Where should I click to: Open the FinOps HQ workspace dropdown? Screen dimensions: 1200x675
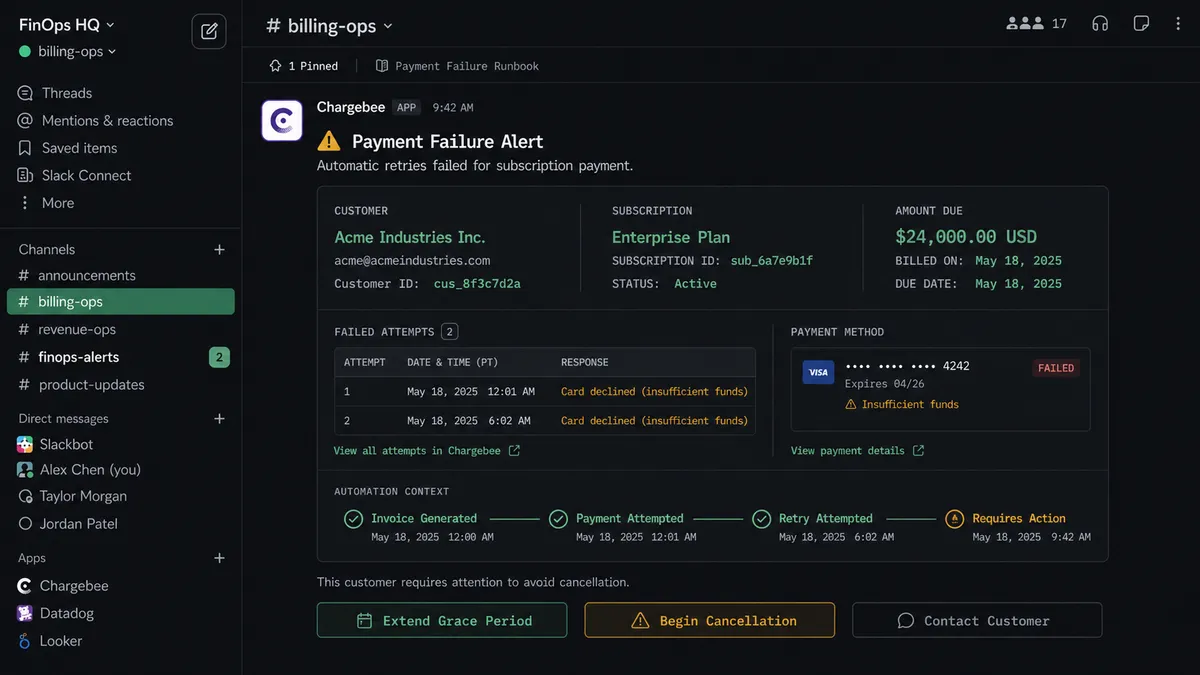[67, 24]
